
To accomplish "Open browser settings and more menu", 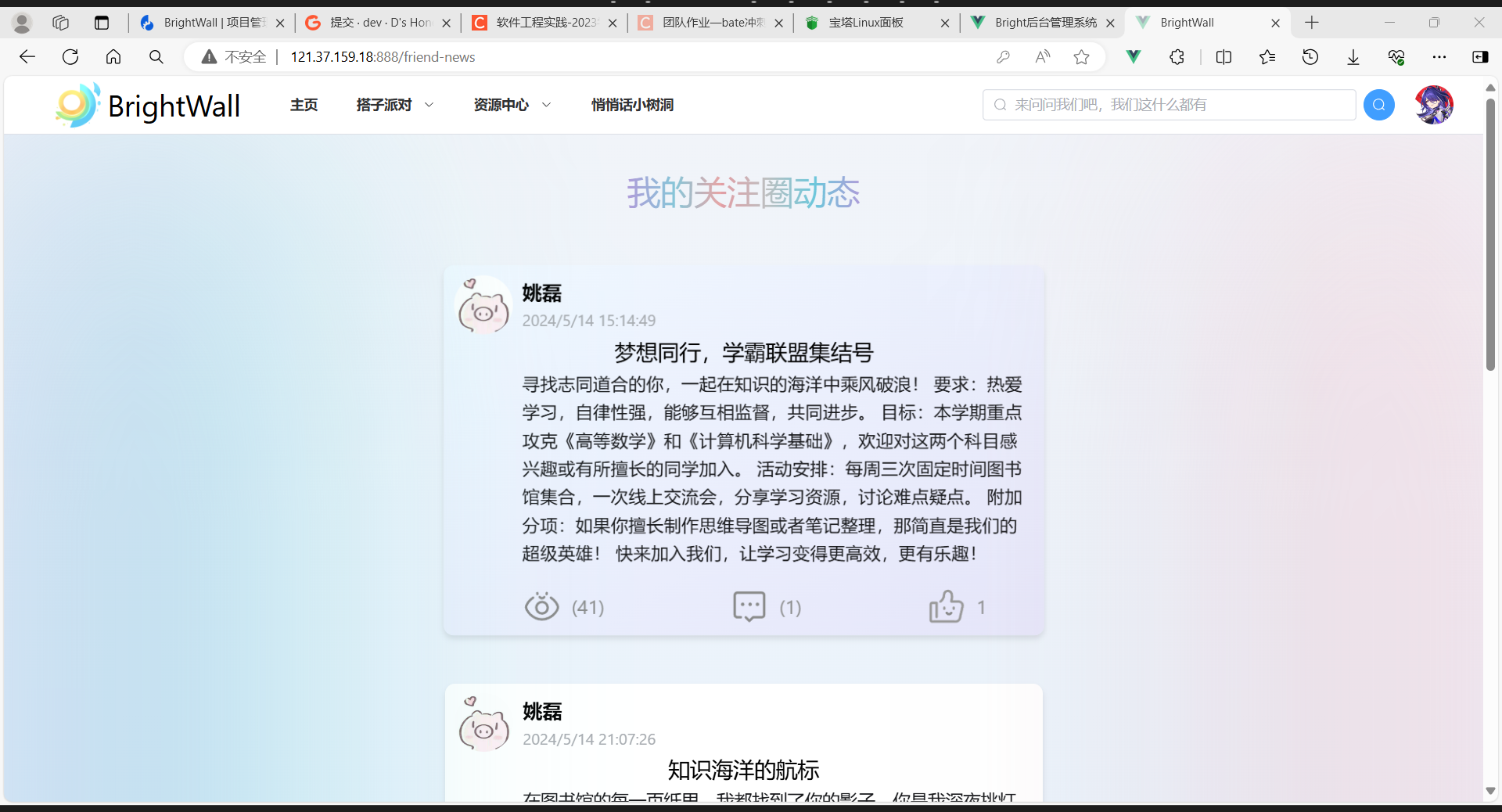I will (1439, 57).
